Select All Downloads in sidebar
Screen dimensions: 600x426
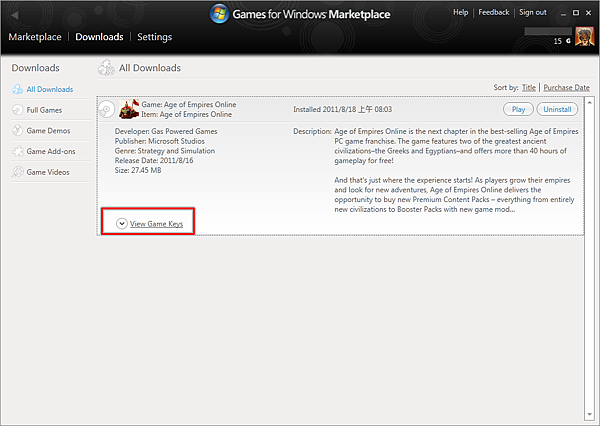tap(50, 89)
